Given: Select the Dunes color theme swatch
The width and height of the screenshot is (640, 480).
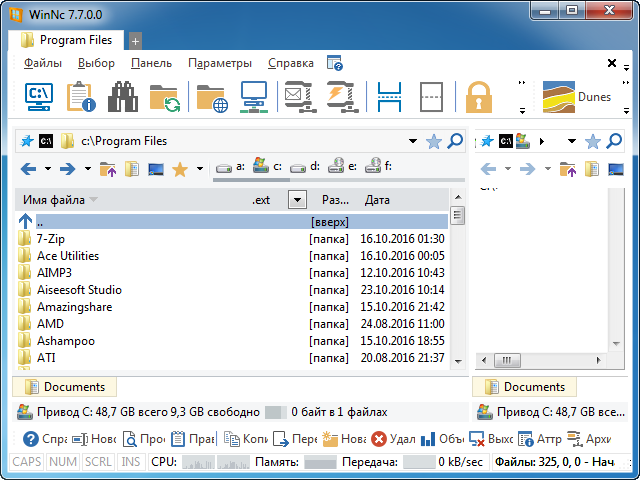Looking at the screenshot, I should [x=576, y=98].
